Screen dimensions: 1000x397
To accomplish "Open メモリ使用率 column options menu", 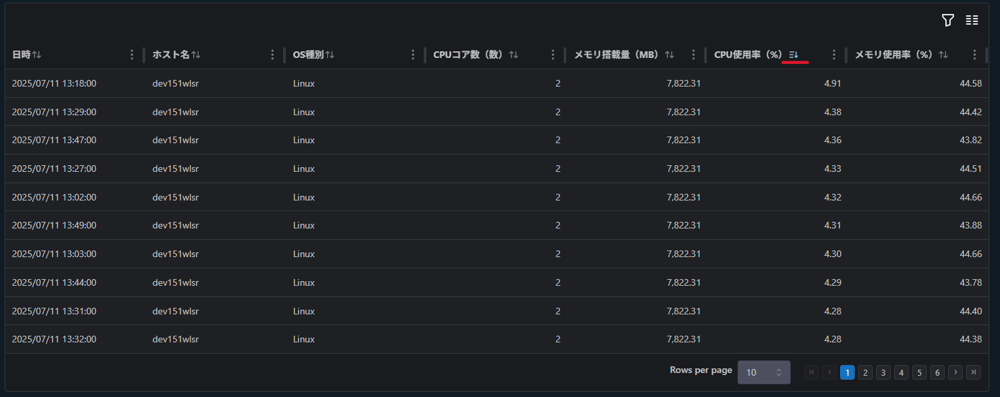I will [x=974, y=55].
